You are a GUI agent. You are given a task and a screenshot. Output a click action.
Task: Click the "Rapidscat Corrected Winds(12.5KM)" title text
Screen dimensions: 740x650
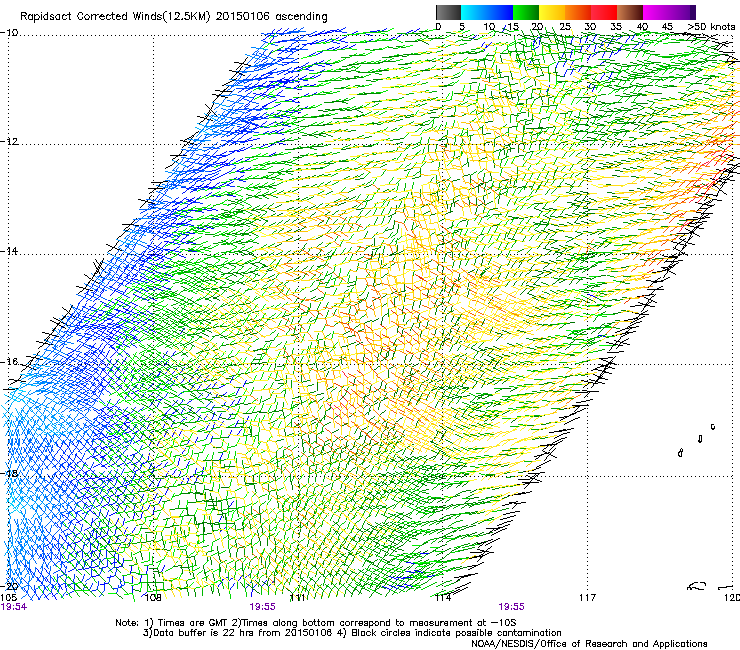115,17
